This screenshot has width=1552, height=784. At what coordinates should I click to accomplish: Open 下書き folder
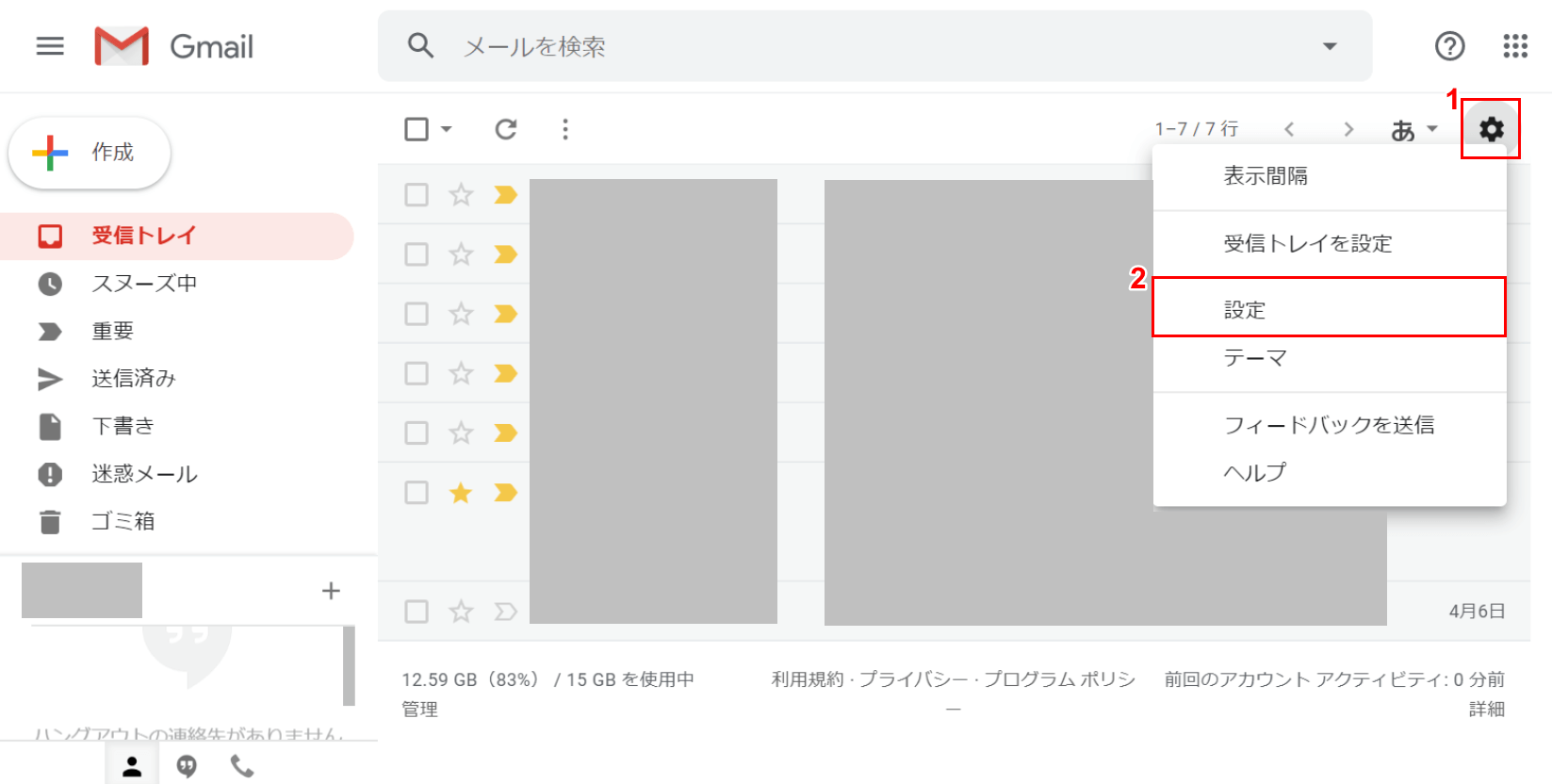(177, 426)
